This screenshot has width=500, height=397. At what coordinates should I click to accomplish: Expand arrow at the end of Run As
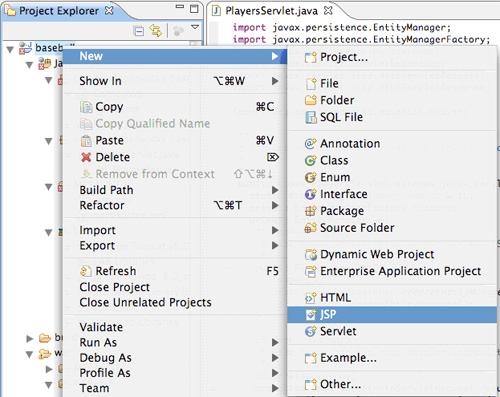[x=275, y=342]
